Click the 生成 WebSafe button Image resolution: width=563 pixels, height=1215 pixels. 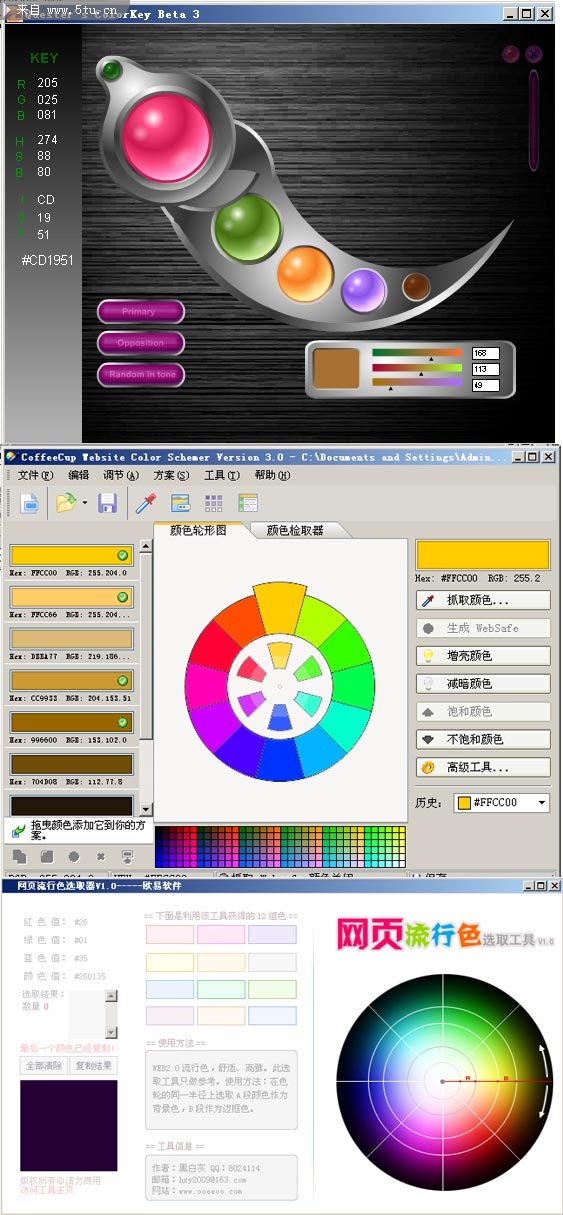click(x=483, y=628)
